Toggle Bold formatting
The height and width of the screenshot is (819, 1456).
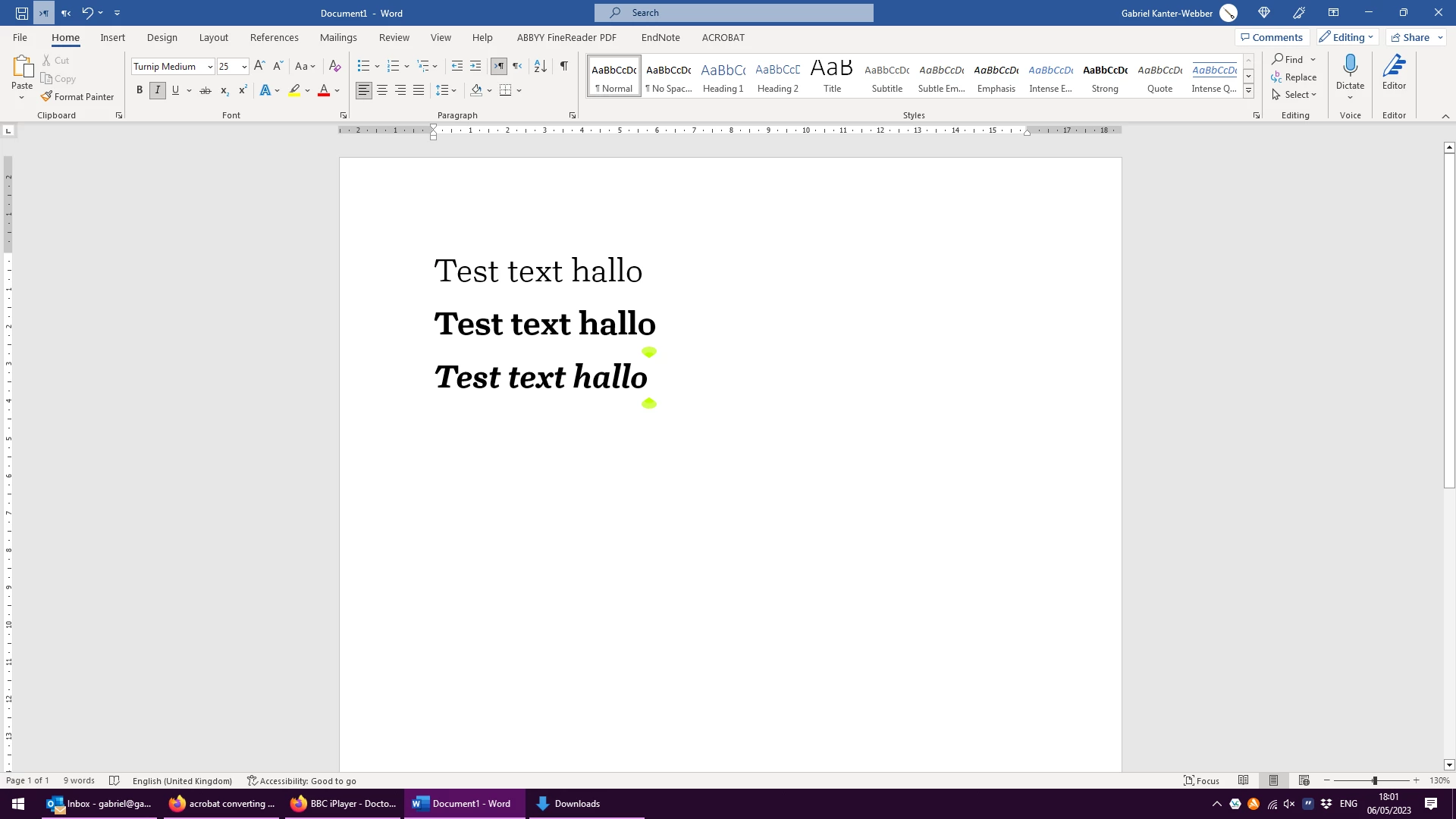pos(140,90)
